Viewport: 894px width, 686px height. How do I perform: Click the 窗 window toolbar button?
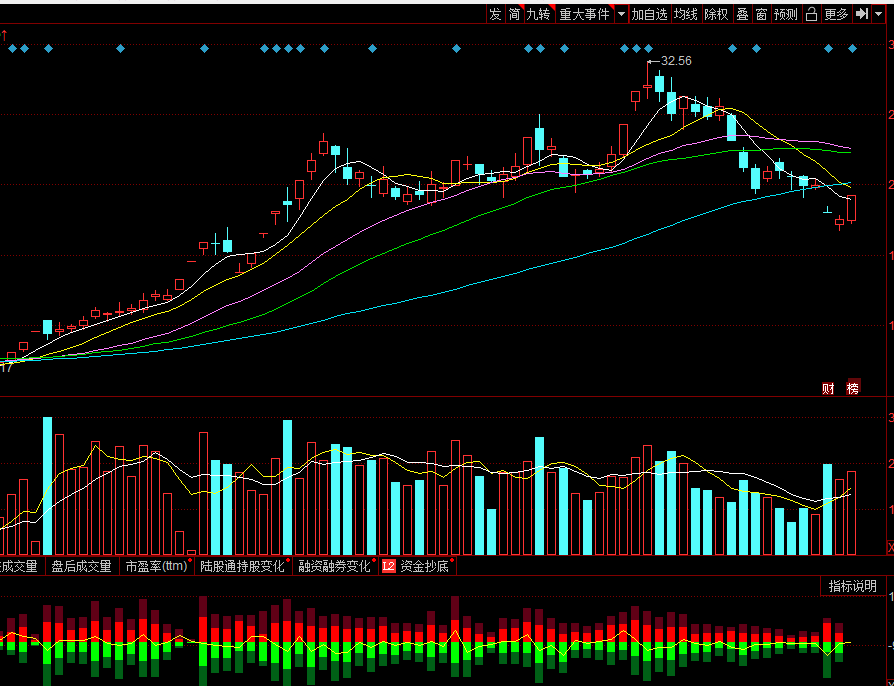coord(761,14)
